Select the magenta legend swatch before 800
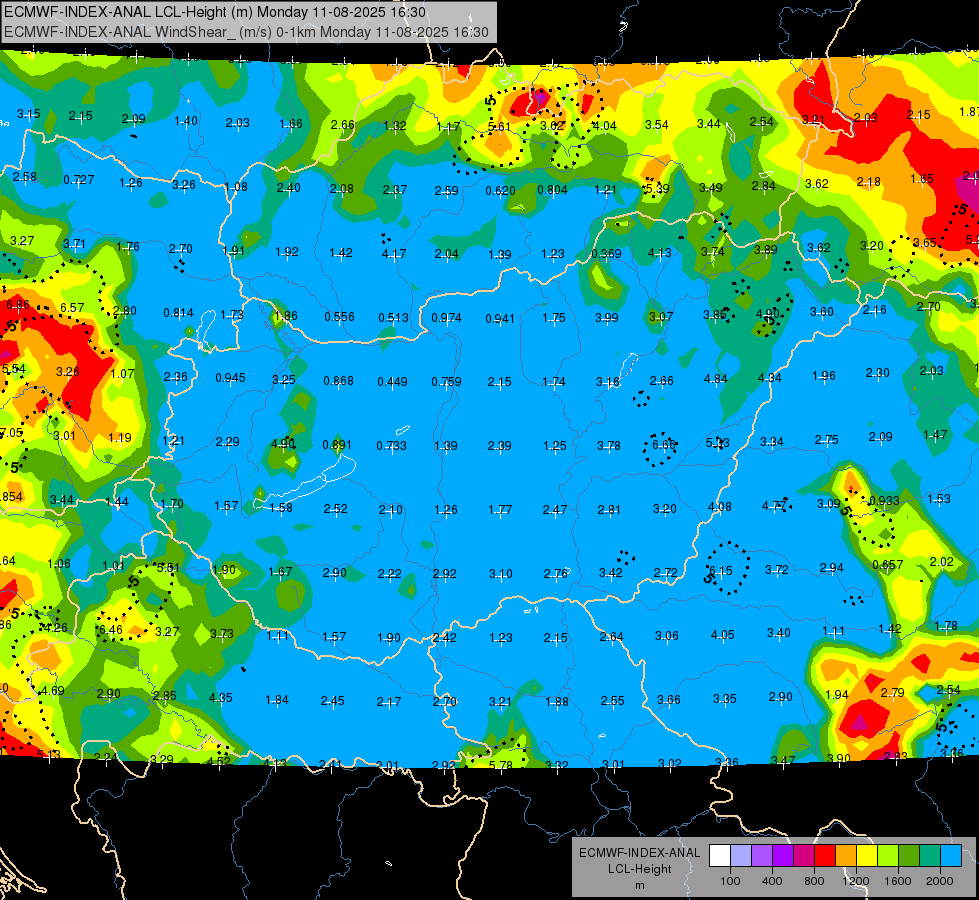Image resolution: width=979 pixels, height=900 pixels. (x=804, y=855)
